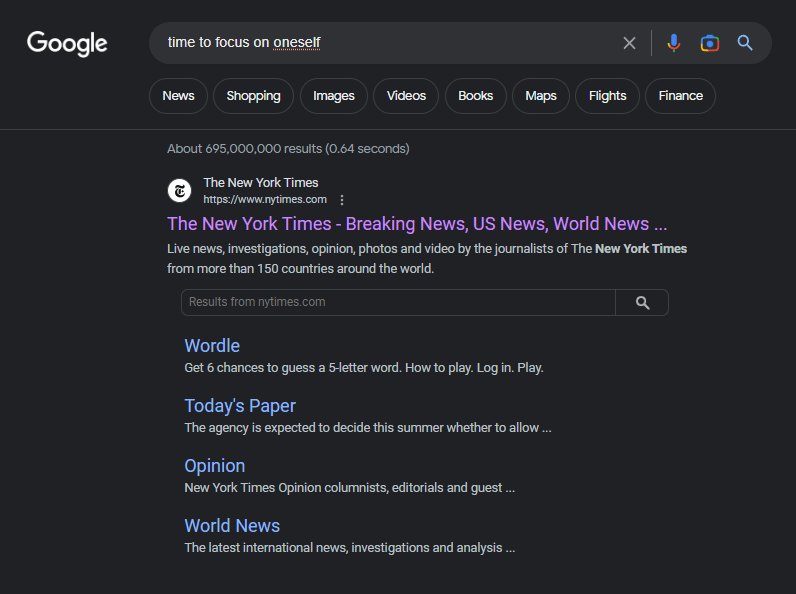Image resolution: width=796 pixels, height=594 pixels.
Task: Submit search with the magnifier icon
Action: (745, 43)
